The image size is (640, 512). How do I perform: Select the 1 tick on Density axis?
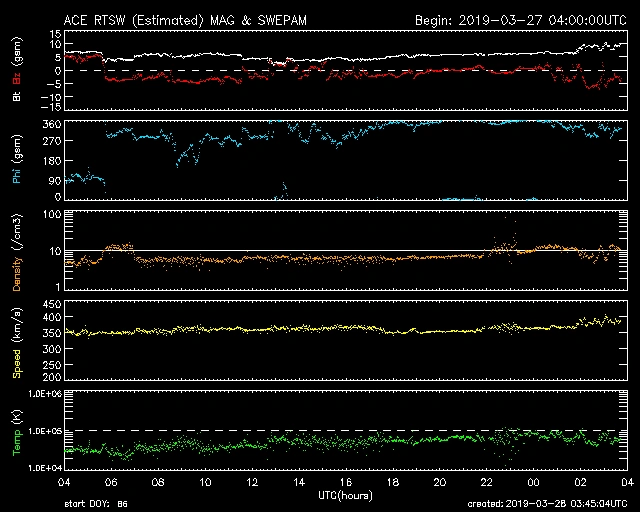58,287
